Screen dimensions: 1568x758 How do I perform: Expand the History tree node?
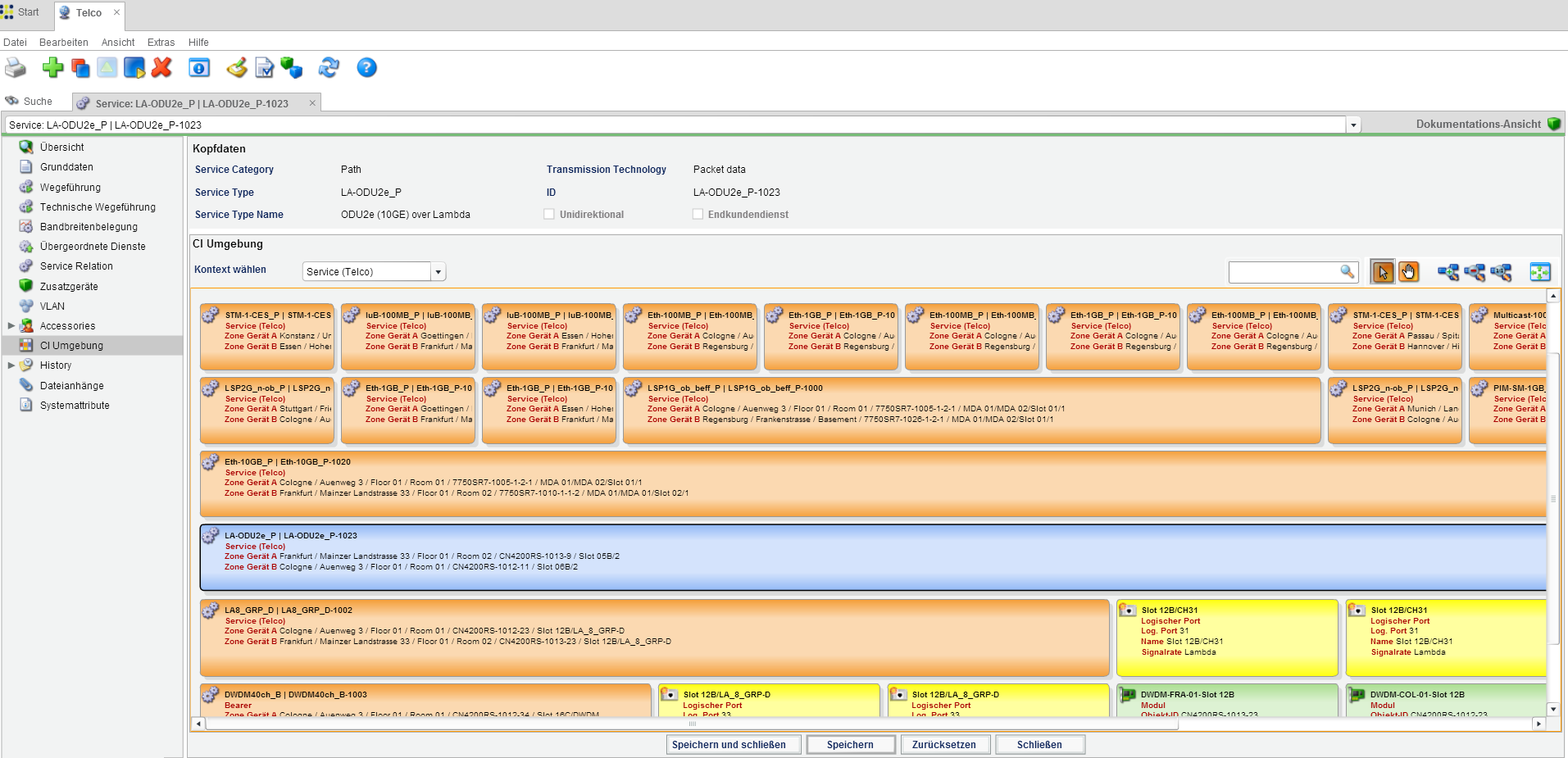11,365
